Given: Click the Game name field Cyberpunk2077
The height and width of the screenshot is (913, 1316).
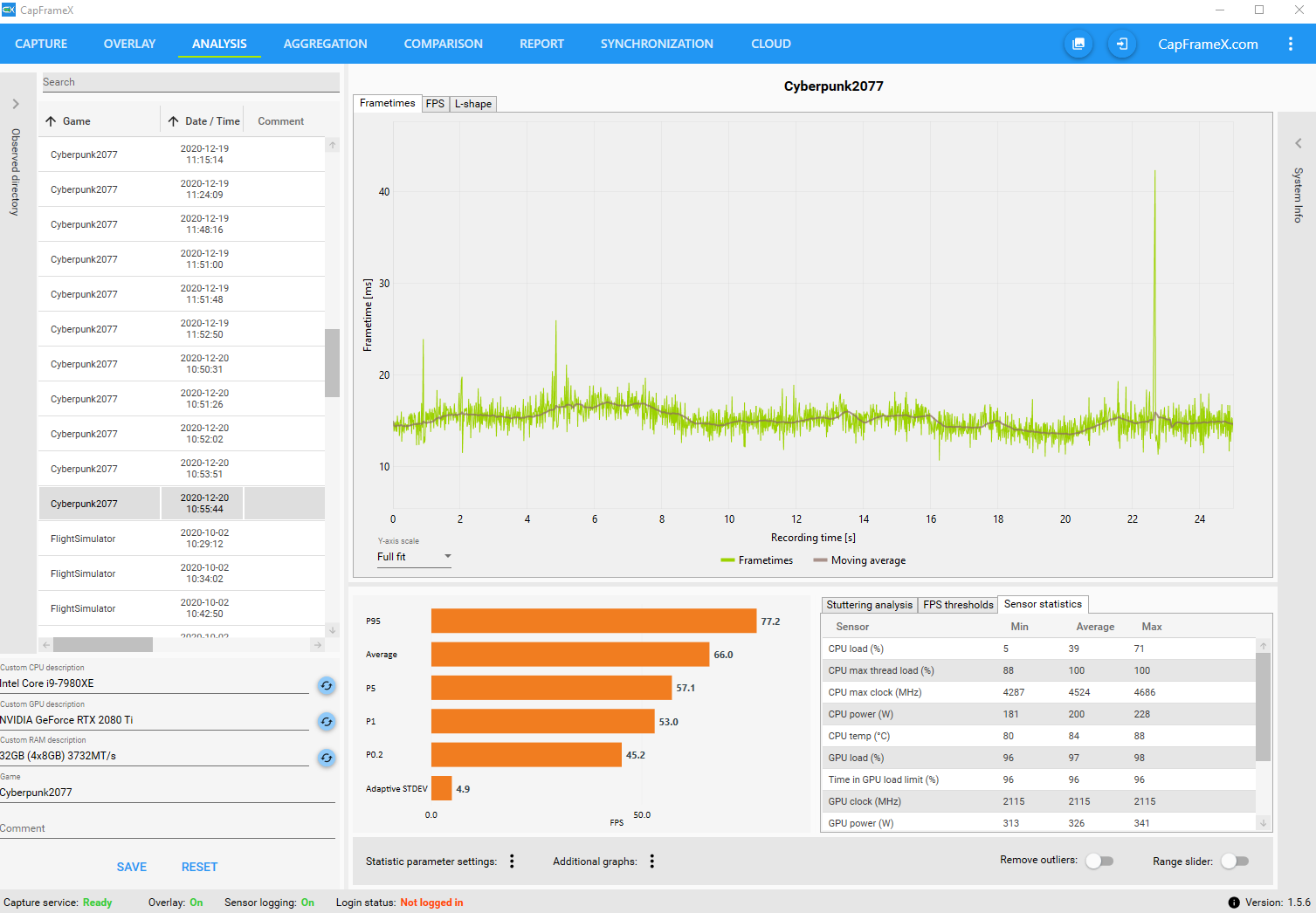Looking at the screenshot, I should click(x=168, y=793).
